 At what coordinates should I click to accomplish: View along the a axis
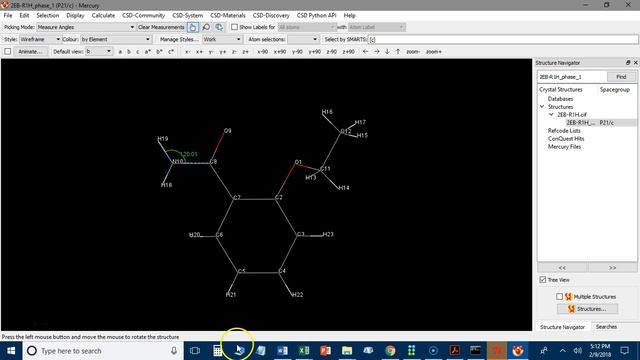[120, 52]
